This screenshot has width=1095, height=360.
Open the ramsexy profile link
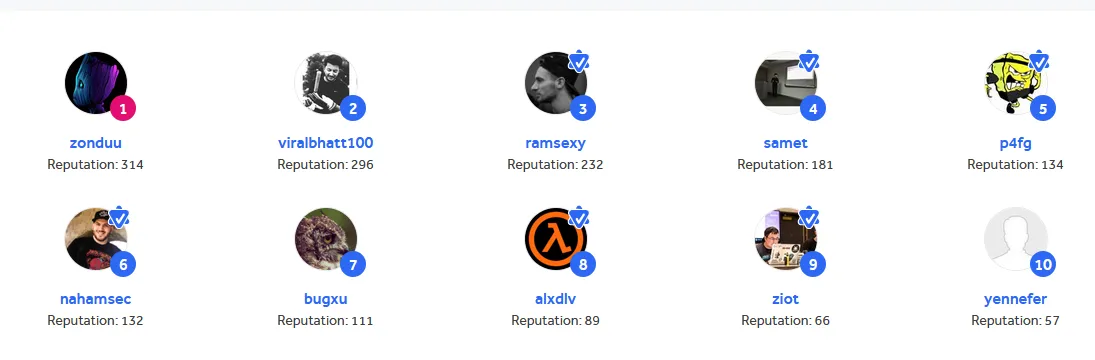[555, 143]
